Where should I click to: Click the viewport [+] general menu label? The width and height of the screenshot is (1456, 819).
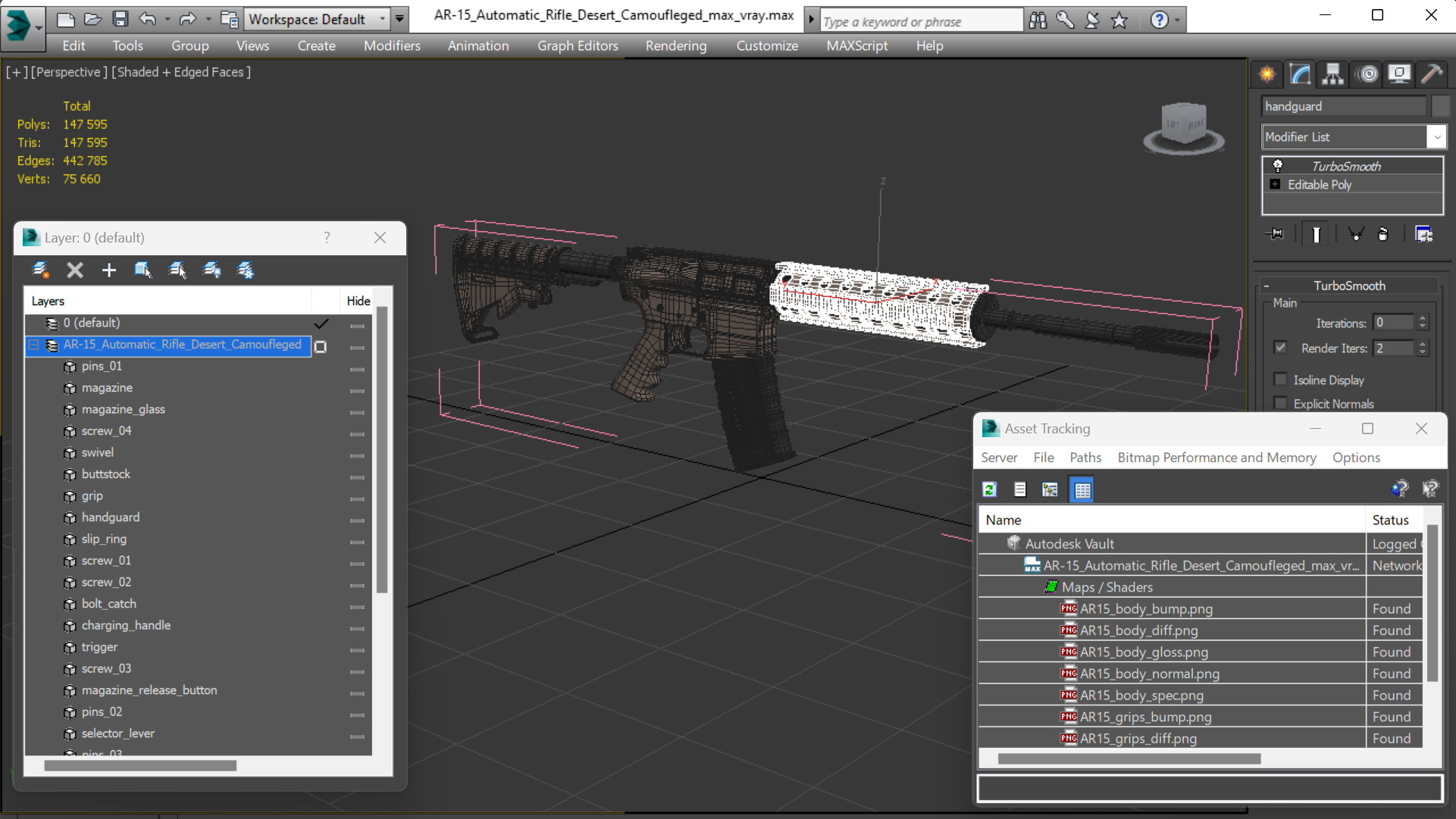pos(17,72)
